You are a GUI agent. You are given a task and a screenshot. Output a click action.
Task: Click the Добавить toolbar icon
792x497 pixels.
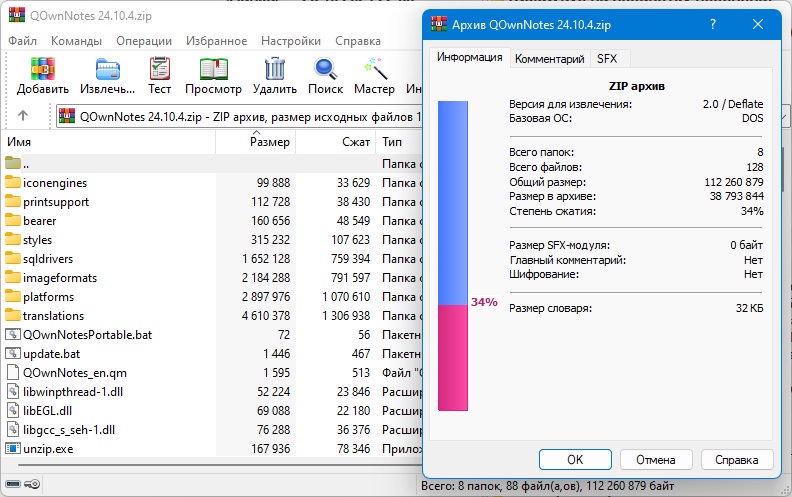pyautogui.click(x=43, y=69)
